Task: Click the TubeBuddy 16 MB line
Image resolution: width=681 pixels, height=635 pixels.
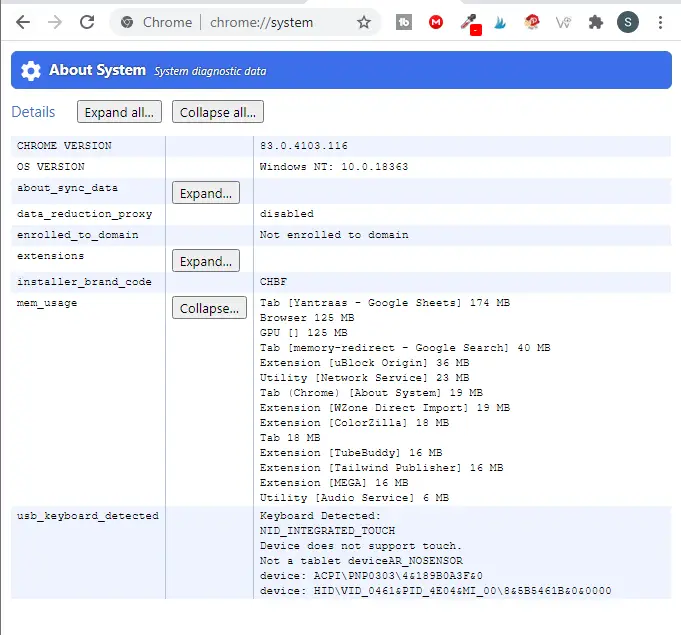Action: (351, 453)
